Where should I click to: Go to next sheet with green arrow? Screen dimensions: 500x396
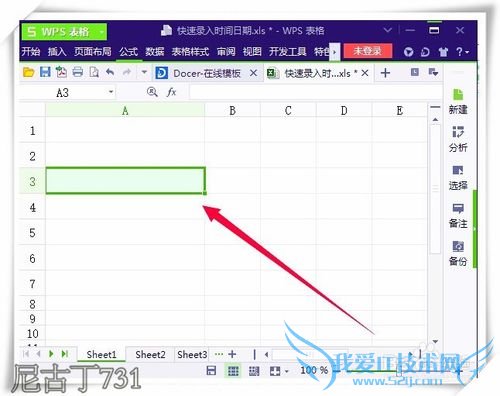pyautogui.click(x=51, y=354)
